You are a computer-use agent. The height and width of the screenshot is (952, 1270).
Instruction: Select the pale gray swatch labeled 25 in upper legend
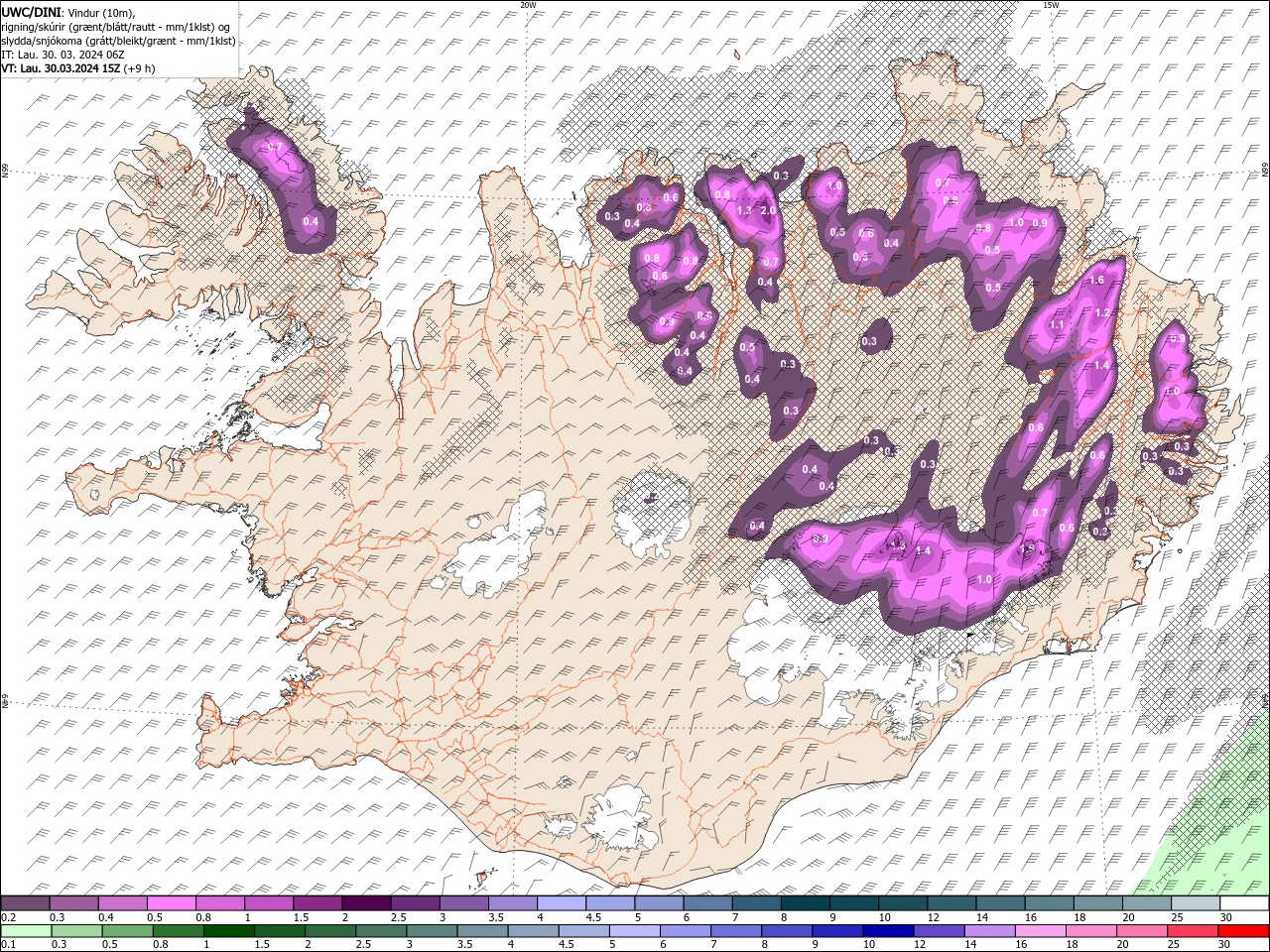1196,903
